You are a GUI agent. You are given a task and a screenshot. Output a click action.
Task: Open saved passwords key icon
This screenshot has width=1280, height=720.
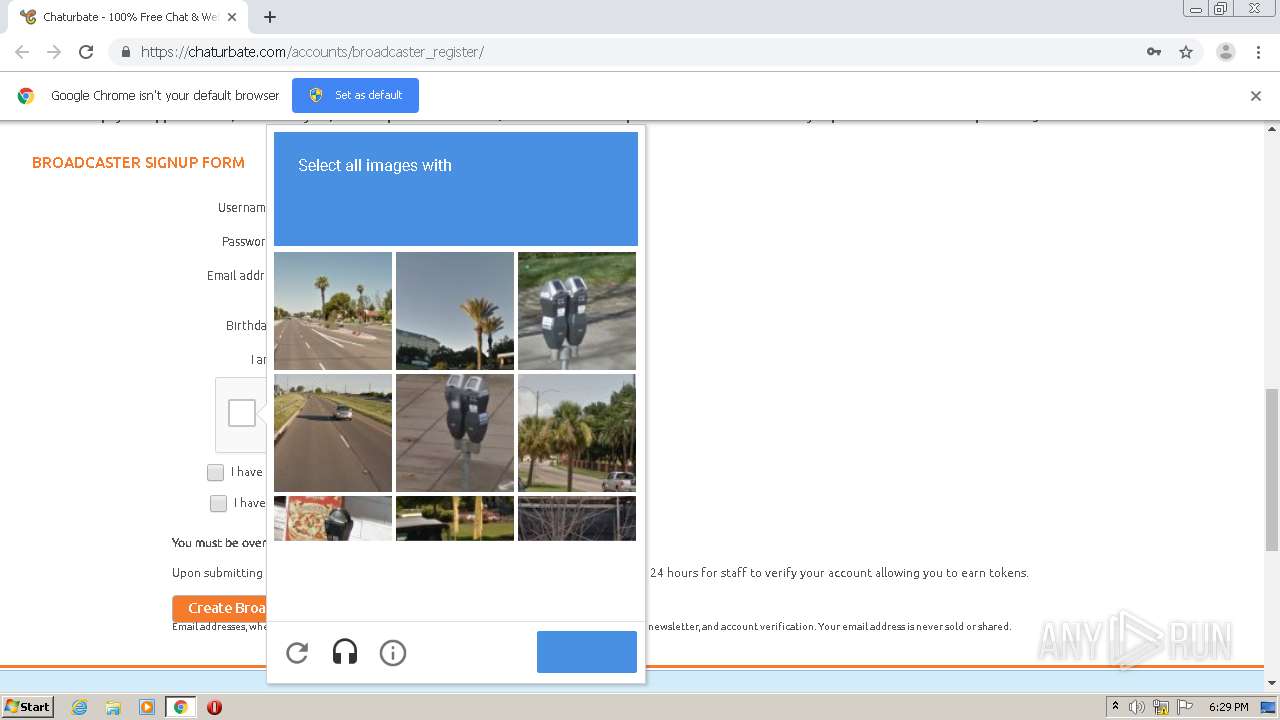point(1154,52)
